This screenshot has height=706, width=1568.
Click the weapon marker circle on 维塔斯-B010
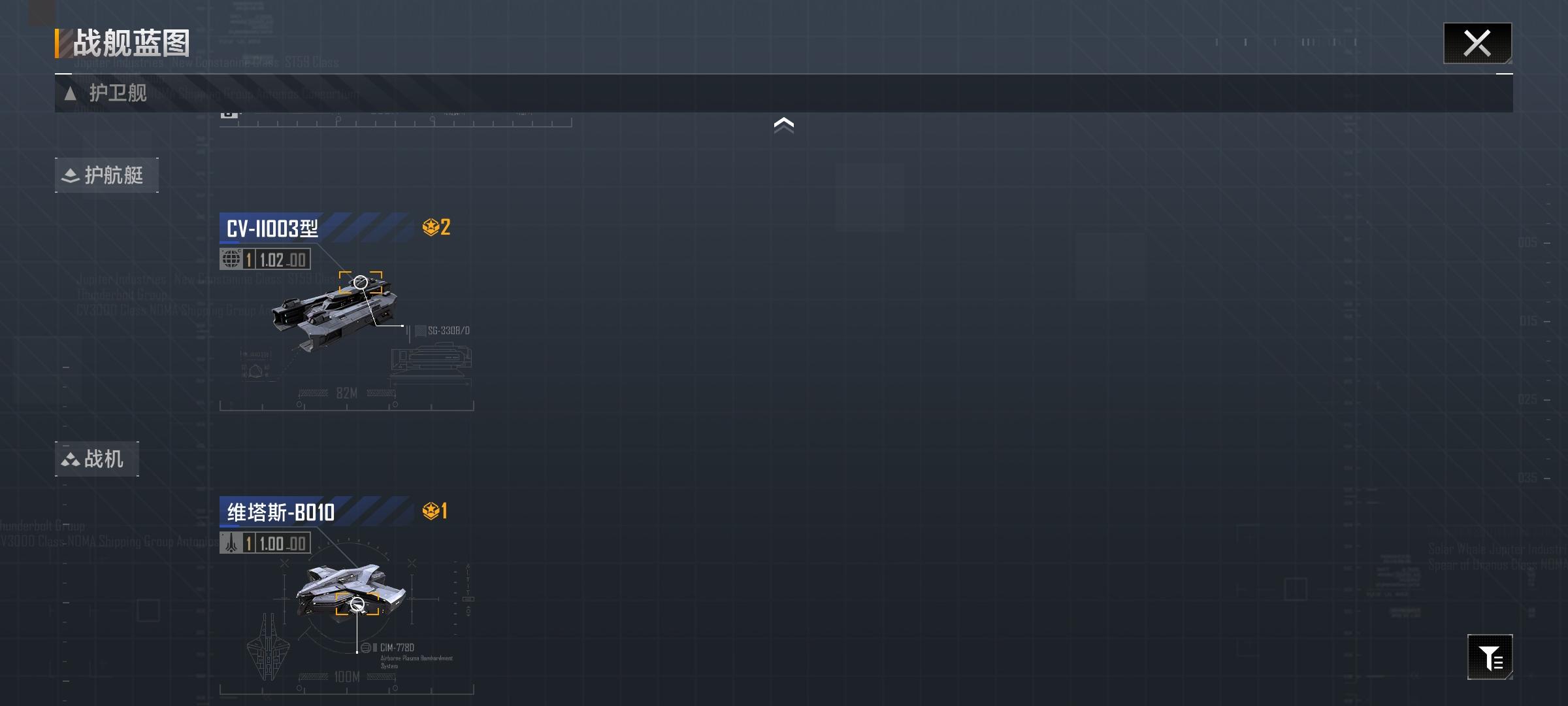357,604
